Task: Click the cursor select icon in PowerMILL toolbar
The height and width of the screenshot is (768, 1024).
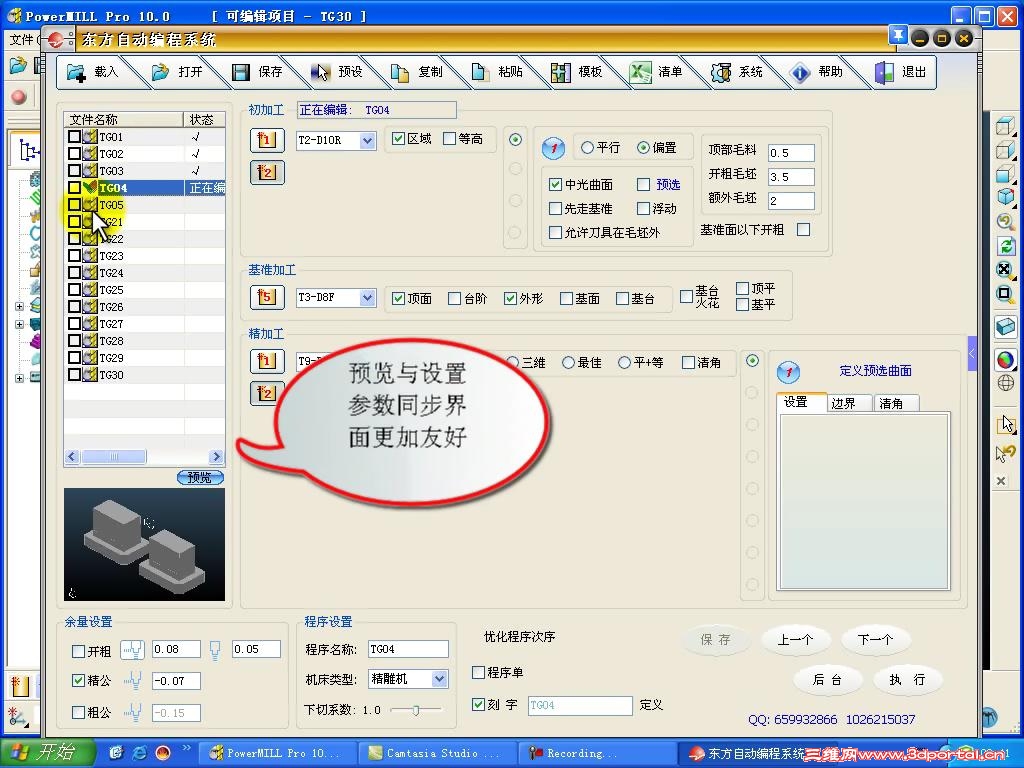Action: 1006,424
